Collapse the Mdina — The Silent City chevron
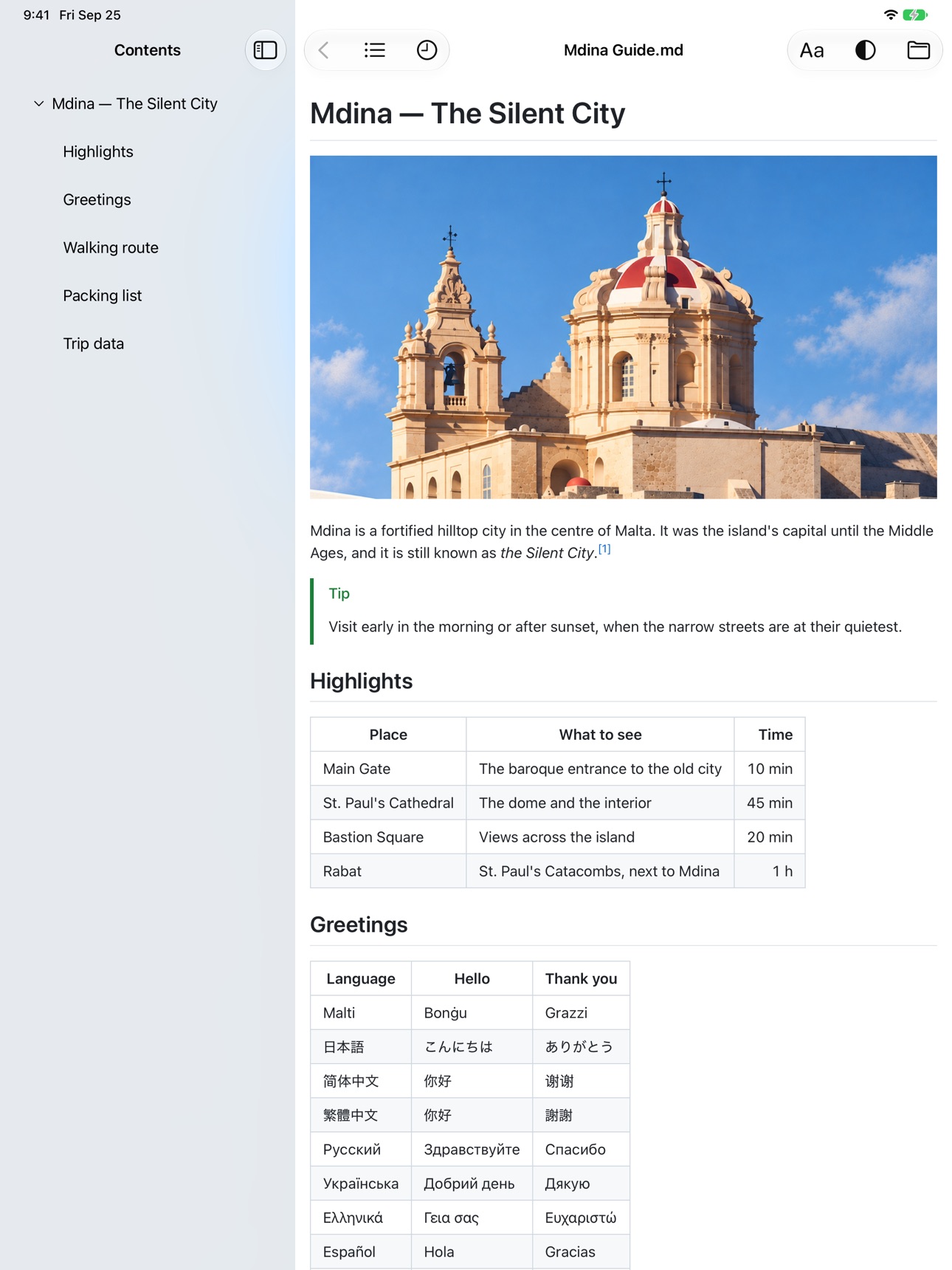 point(38,104)
